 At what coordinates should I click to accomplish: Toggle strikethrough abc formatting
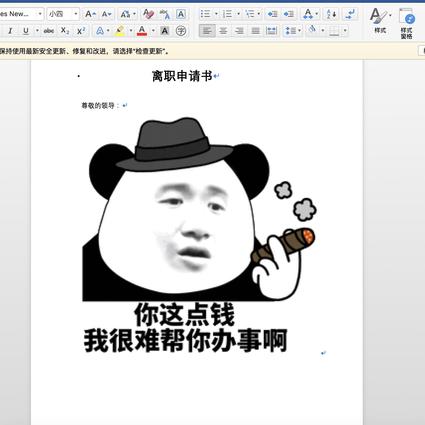pos(49,31)
